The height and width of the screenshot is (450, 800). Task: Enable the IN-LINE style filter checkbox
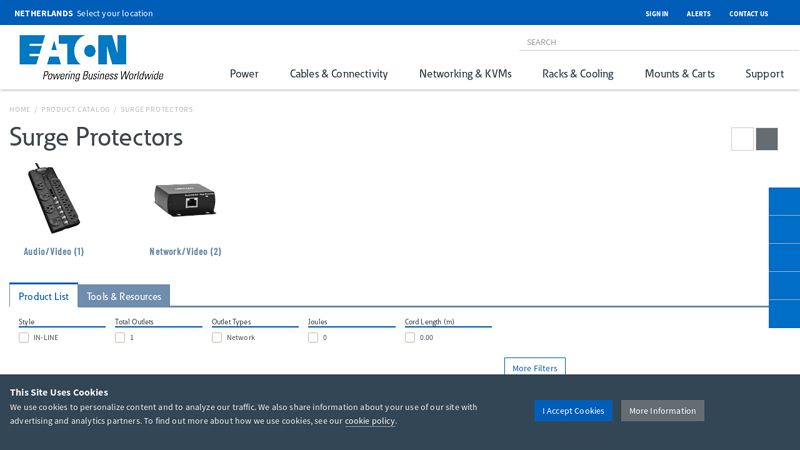point(24,338)
